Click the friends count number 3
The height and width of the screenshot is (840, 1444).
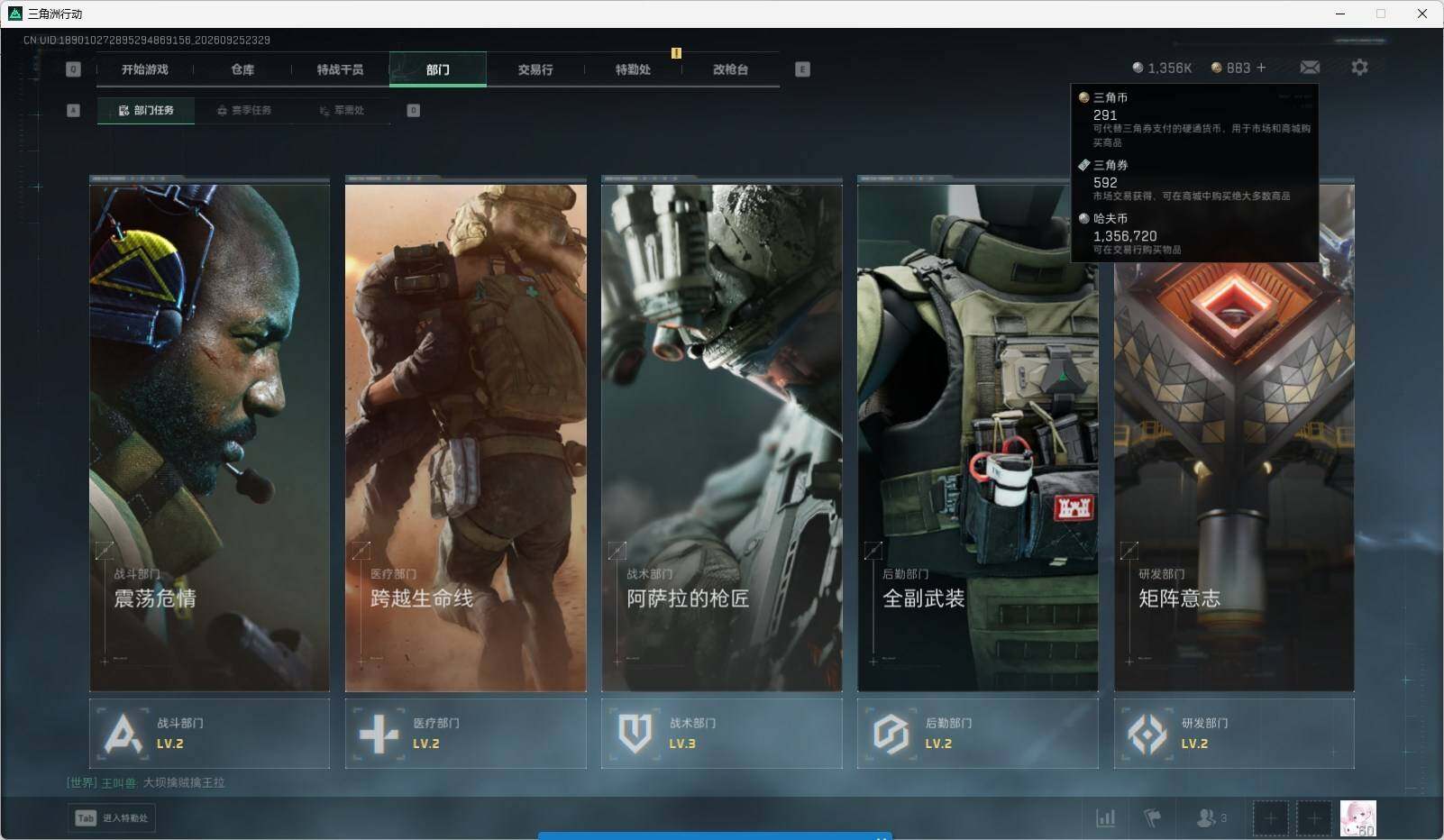coord(1223,818)
